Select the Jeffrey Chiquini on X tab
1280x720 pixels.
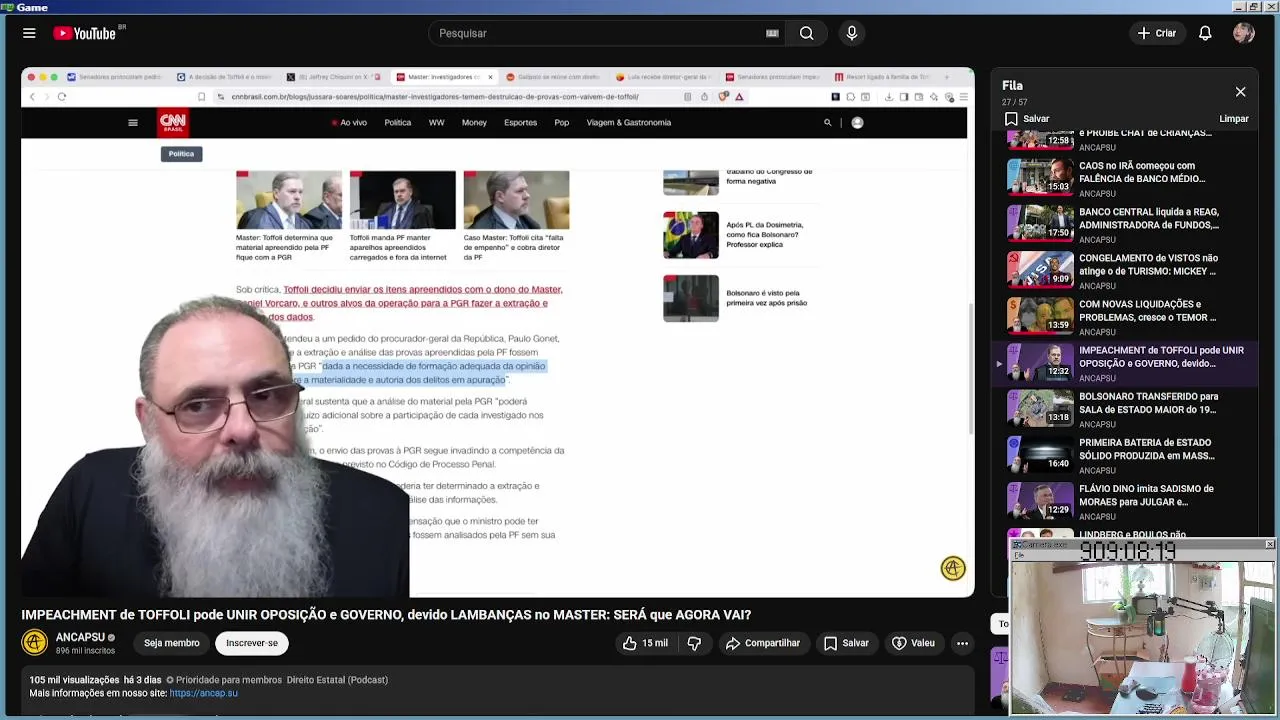(x=333, y=77)
